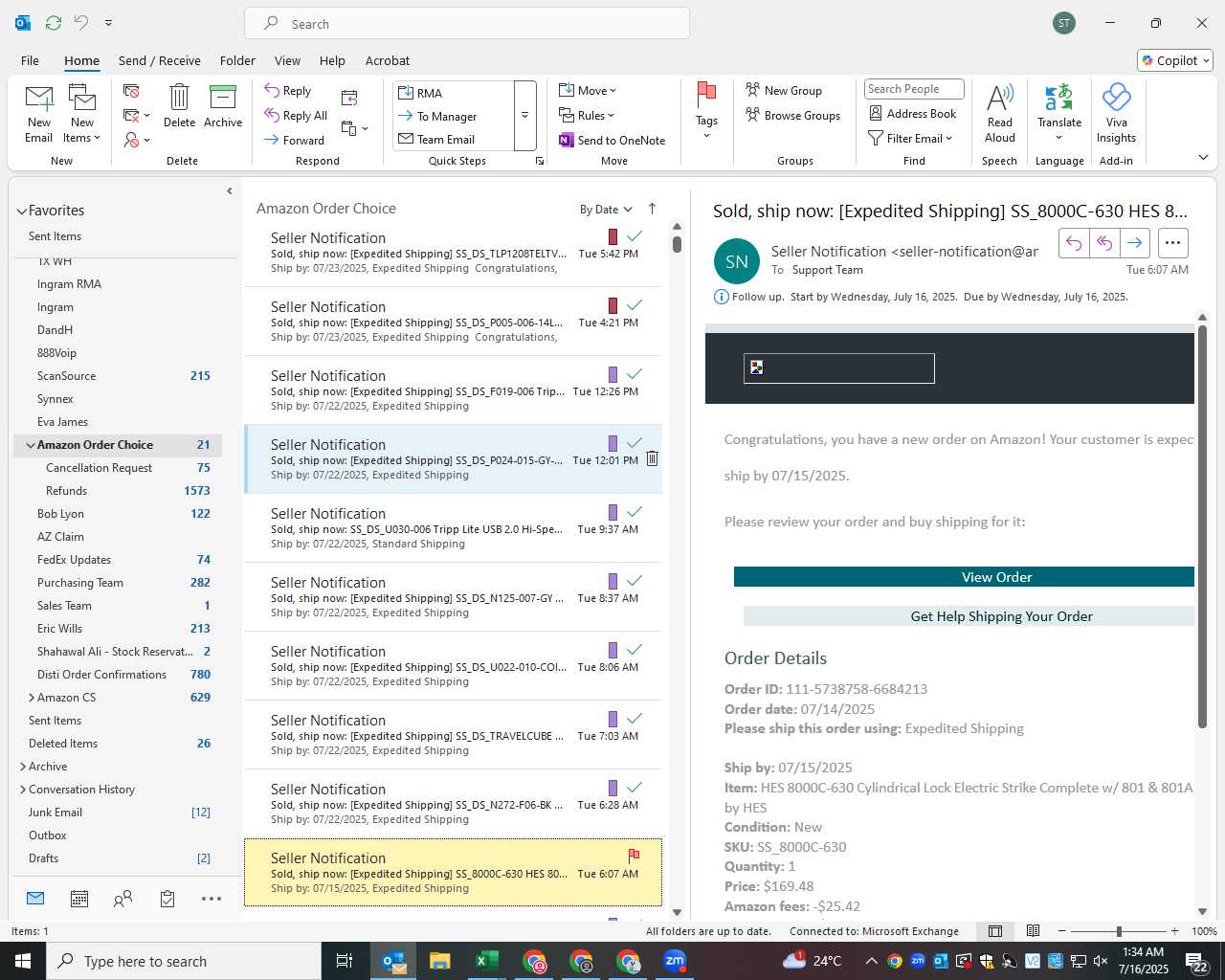The width and height of the screenshot is (1225, 980).
Task: Expand the Amazon CS folder
Action: (32, 698)
